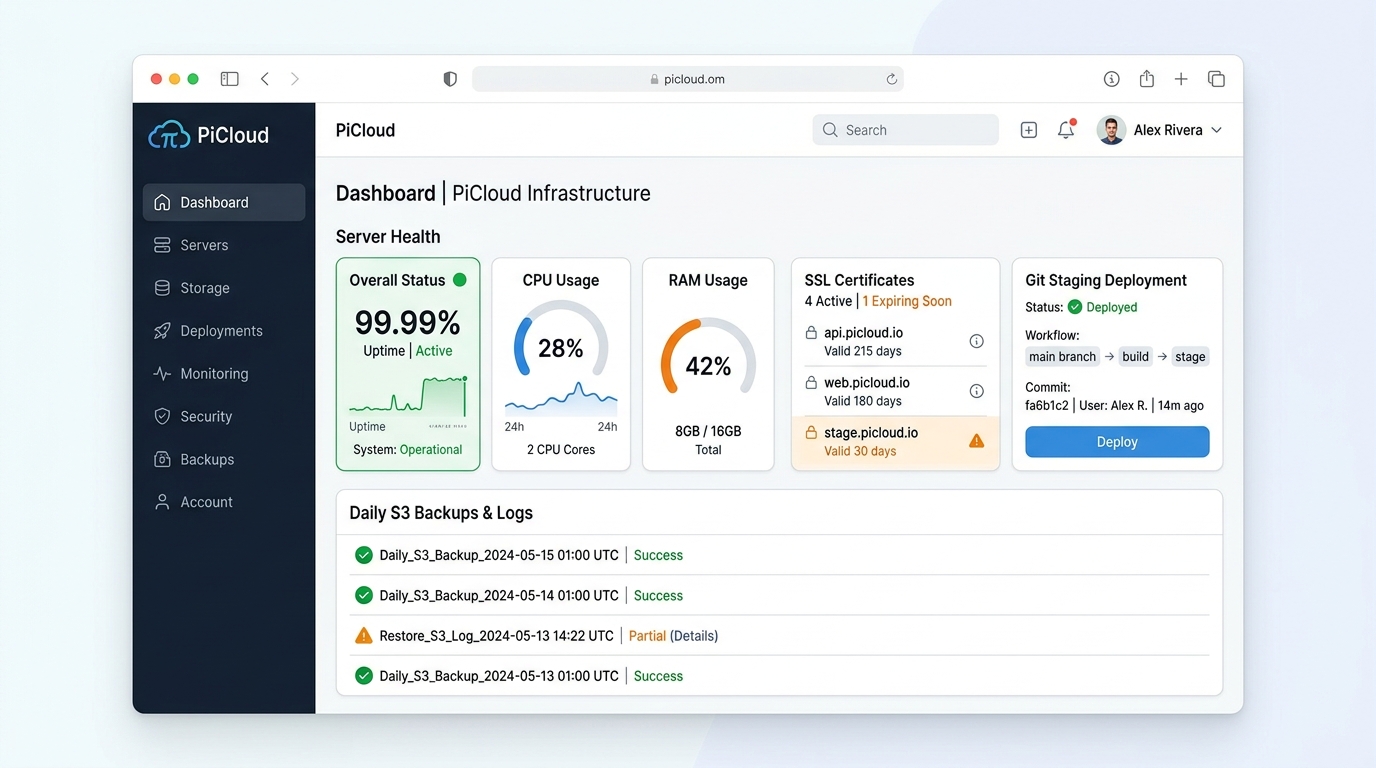The image size is (1376, 768).
Task: Reload the page with the refresh icon
Action: [x=891, y=79]
